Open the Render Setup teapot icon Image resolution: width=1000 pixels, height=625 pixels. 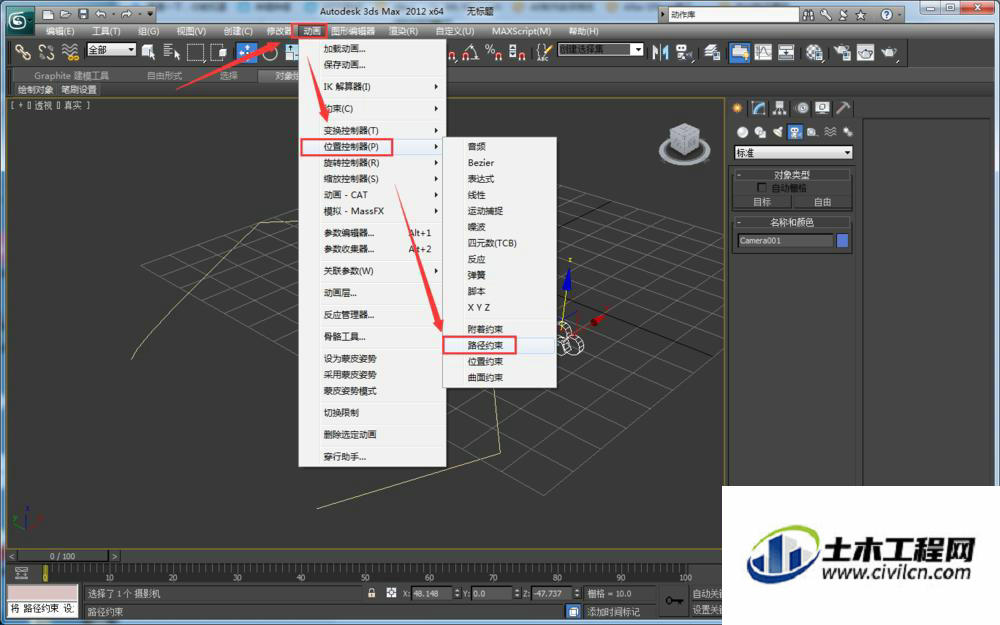tap(842, 52)
